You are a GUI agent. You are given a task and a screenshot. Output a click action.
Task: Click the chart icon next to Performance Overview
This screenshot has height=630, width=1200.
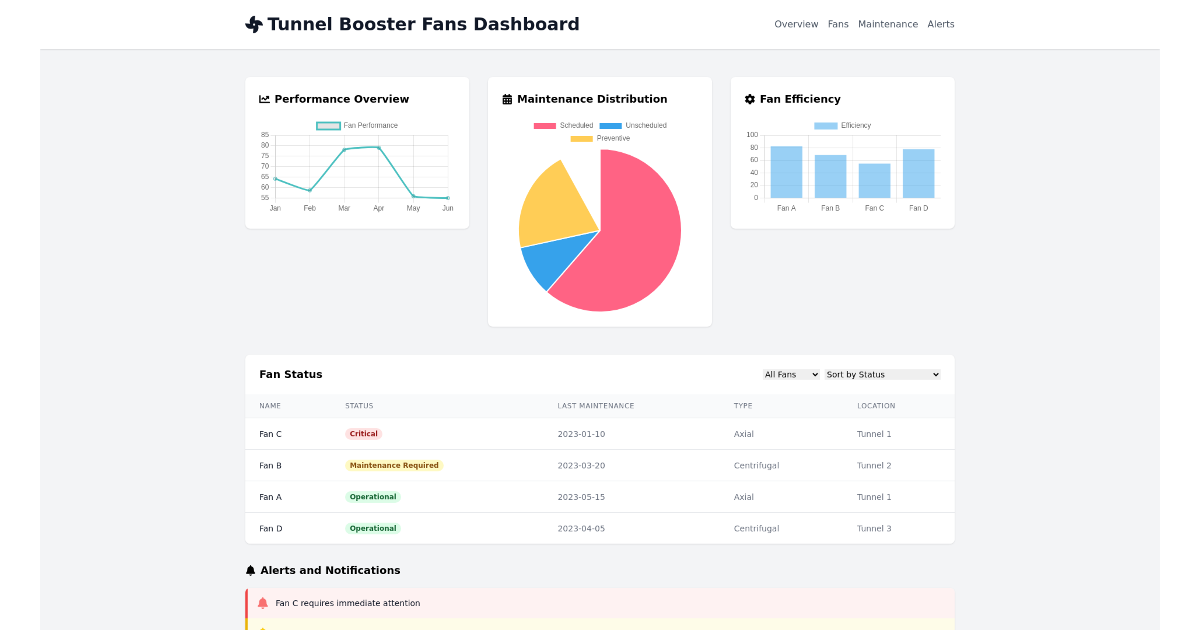tap(263, 99)
